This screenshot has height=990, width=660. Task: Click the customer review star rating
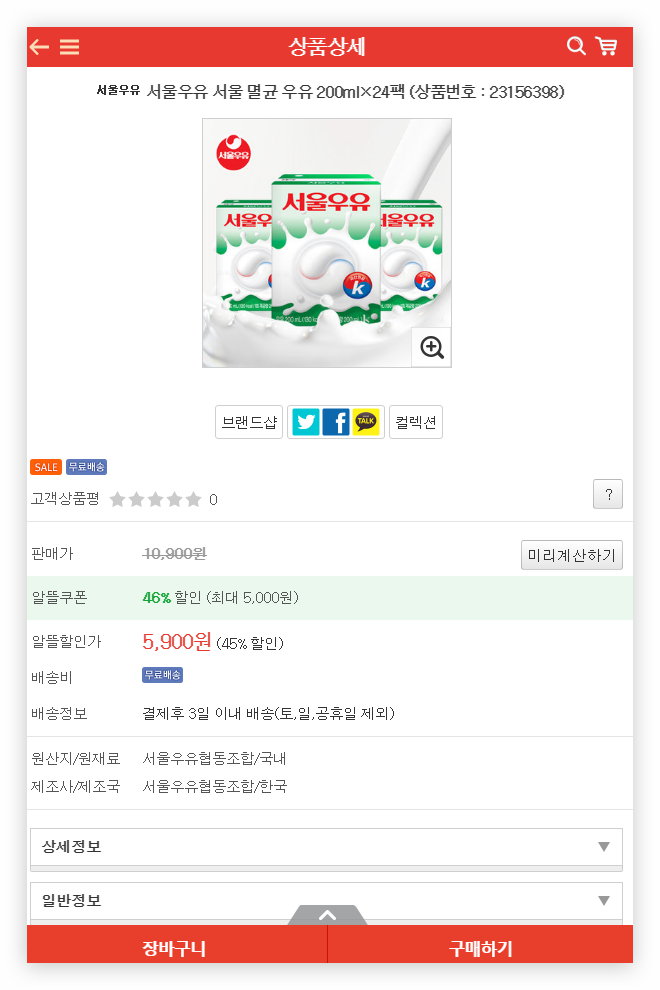[155, 499]
